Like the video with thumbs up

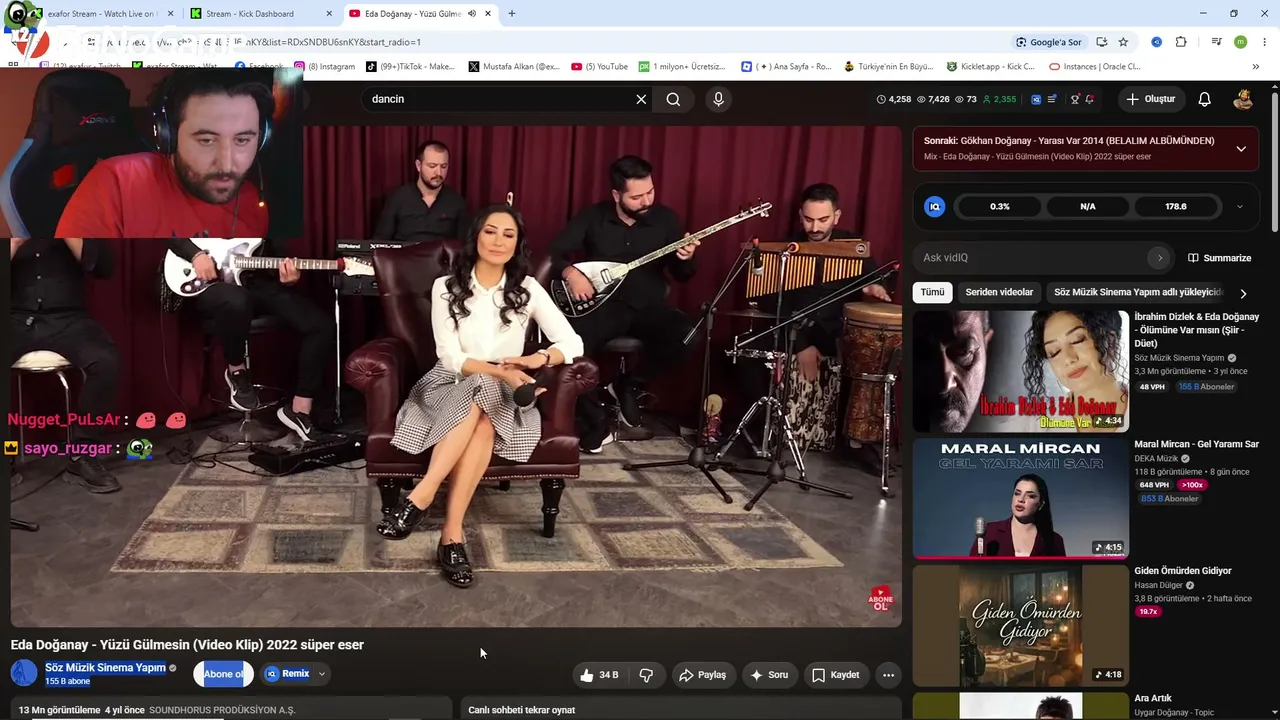coord(599,675)
